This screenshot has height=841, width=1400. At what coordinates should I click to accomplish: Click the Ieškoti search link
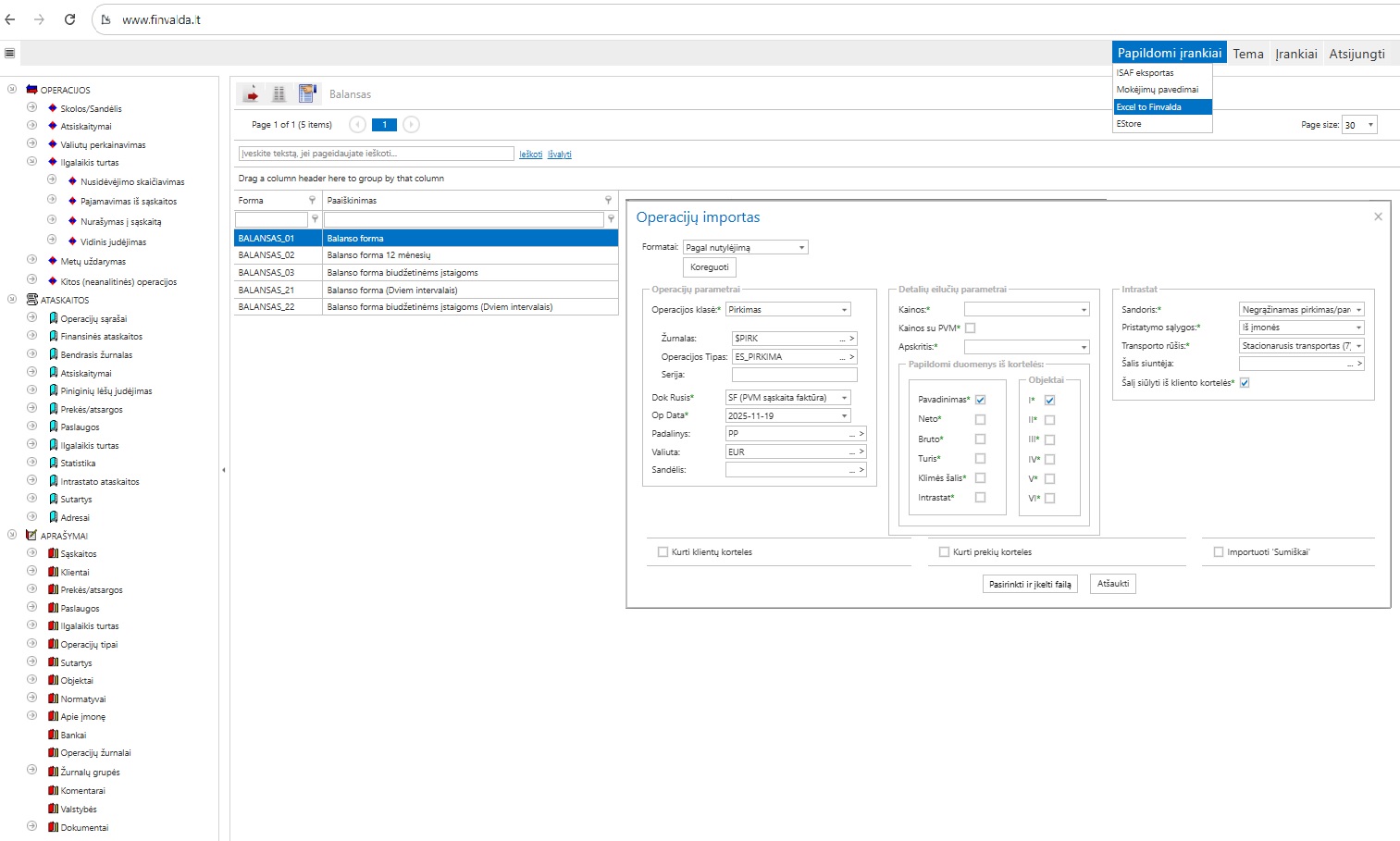[530, 155]
